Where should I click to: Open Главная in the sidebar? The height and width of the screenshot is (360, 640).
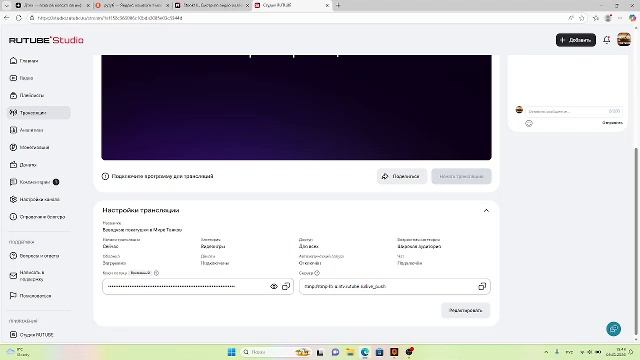coord(24,61)
